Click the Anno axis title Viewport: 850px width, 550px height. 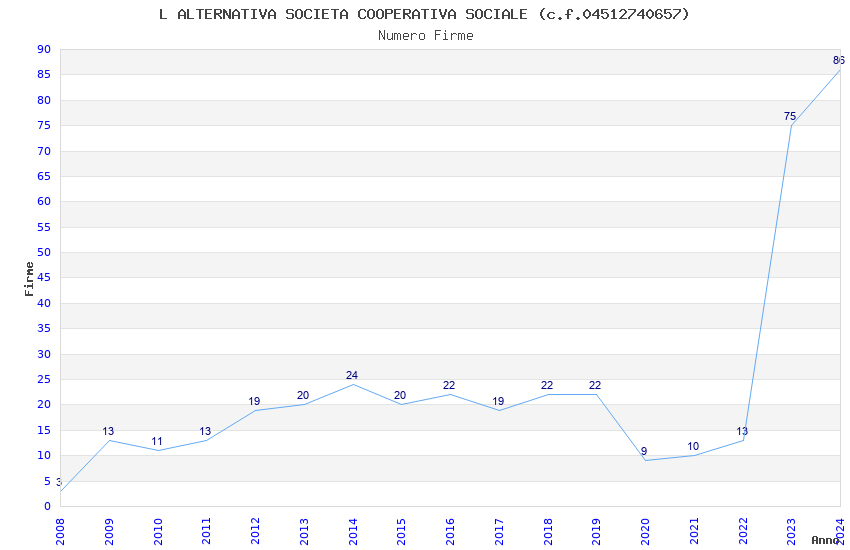[x=825, y=540]
